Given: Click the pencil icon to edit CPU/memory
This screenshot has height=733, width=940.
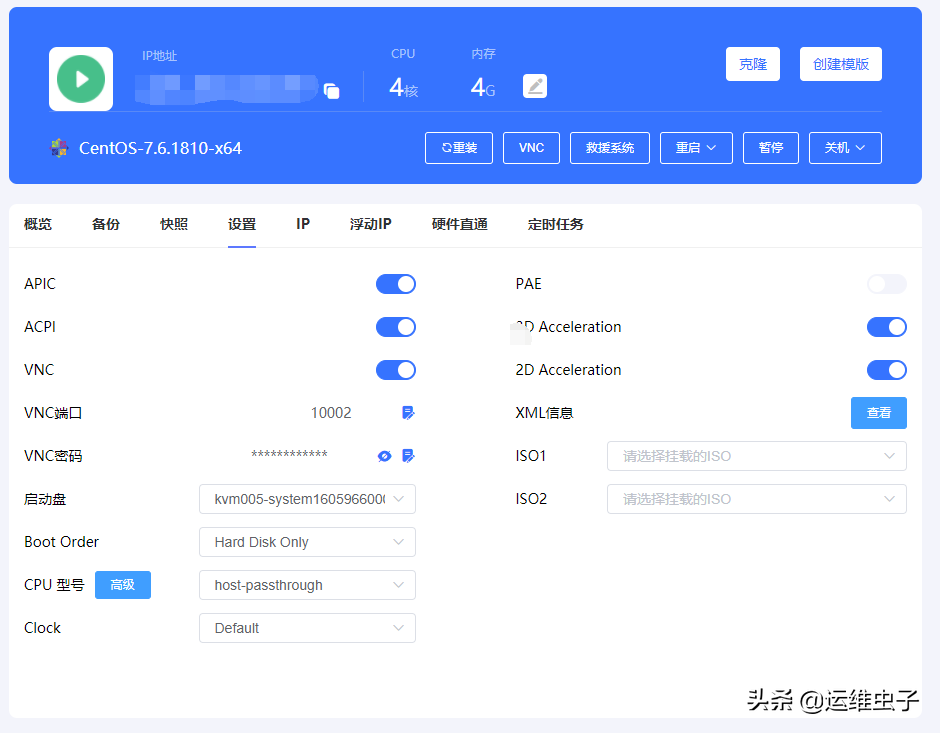Looking at the screenshot, I should coord(535,86).
